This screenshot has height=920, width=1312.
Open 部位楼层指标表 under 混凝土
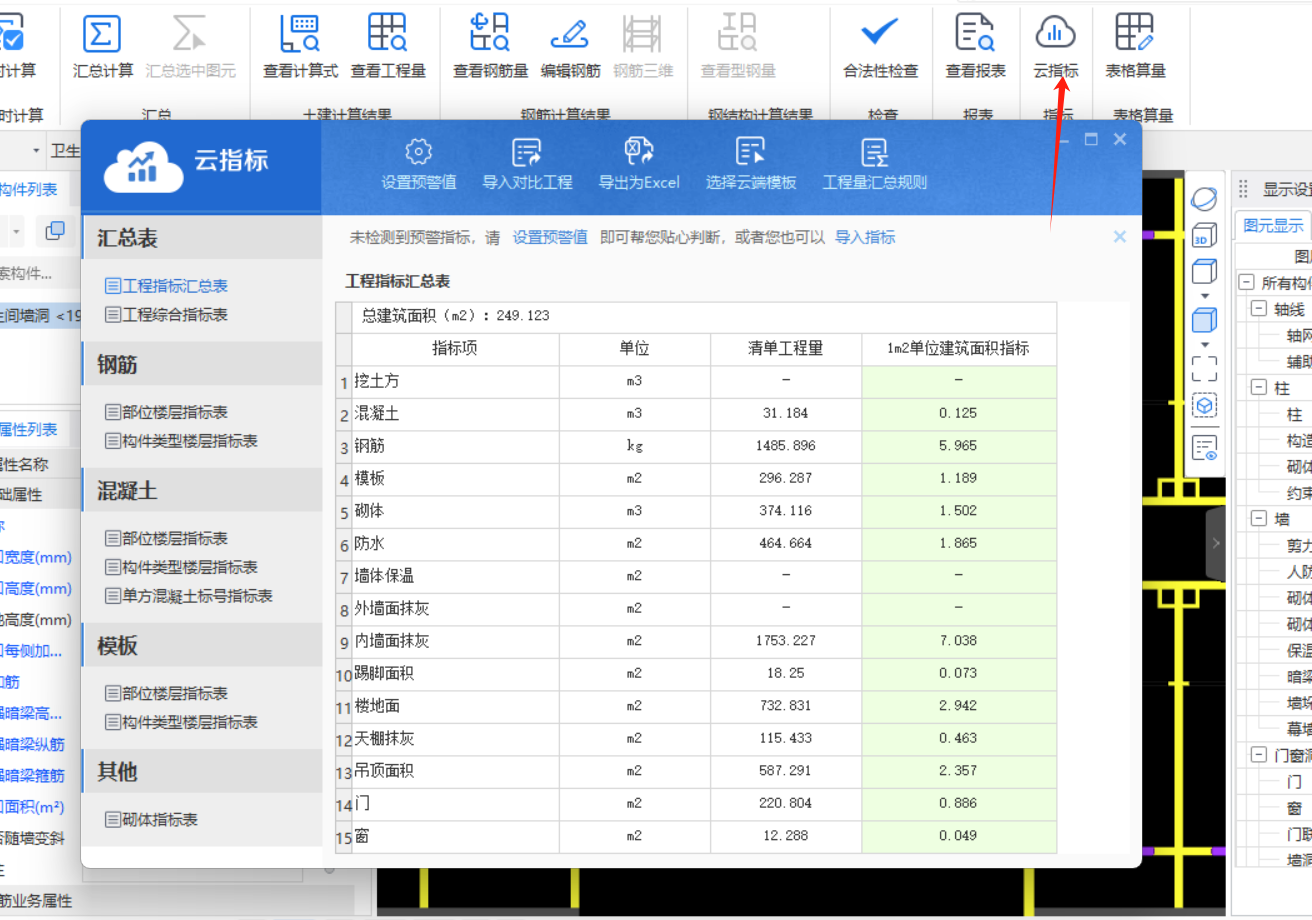(166, 538)
